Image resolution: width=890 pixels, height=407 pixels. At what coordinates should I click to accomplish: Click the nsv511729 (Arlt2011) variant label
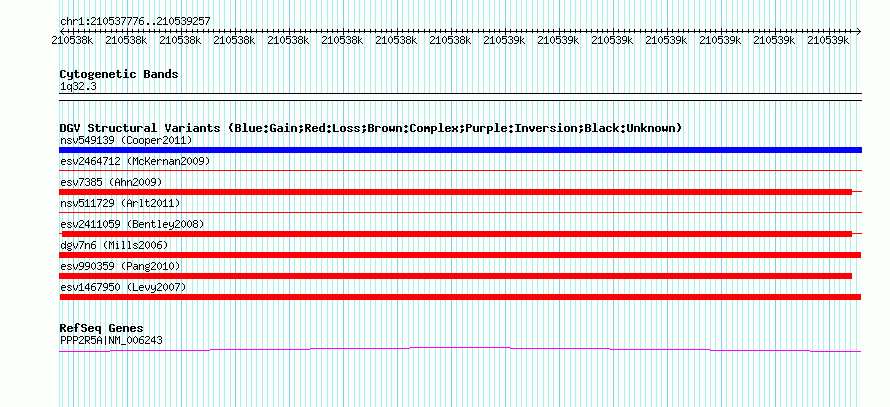pyautogui.click(x=120, y=203)
